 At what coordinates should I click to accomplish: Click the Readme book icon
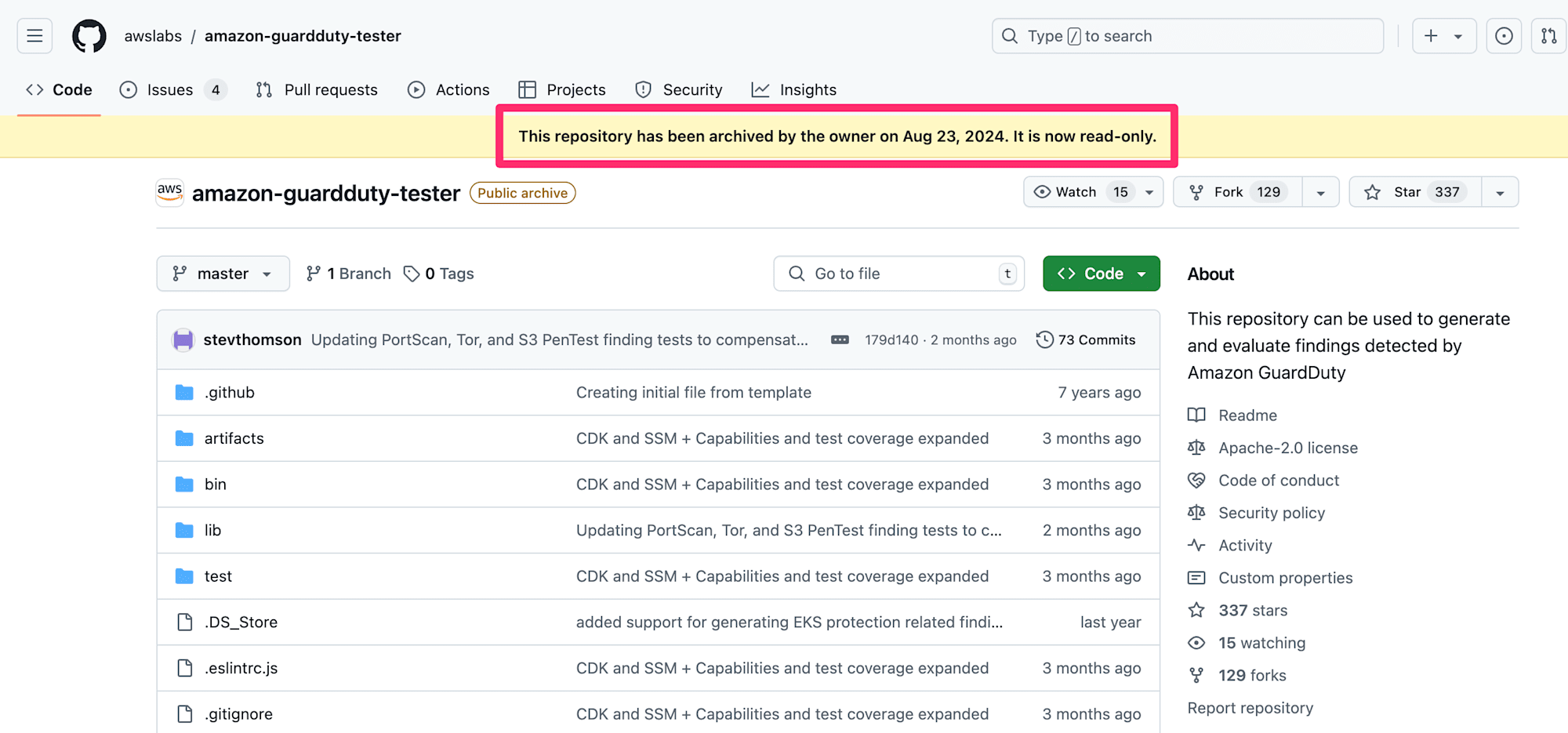point(1196,415)
